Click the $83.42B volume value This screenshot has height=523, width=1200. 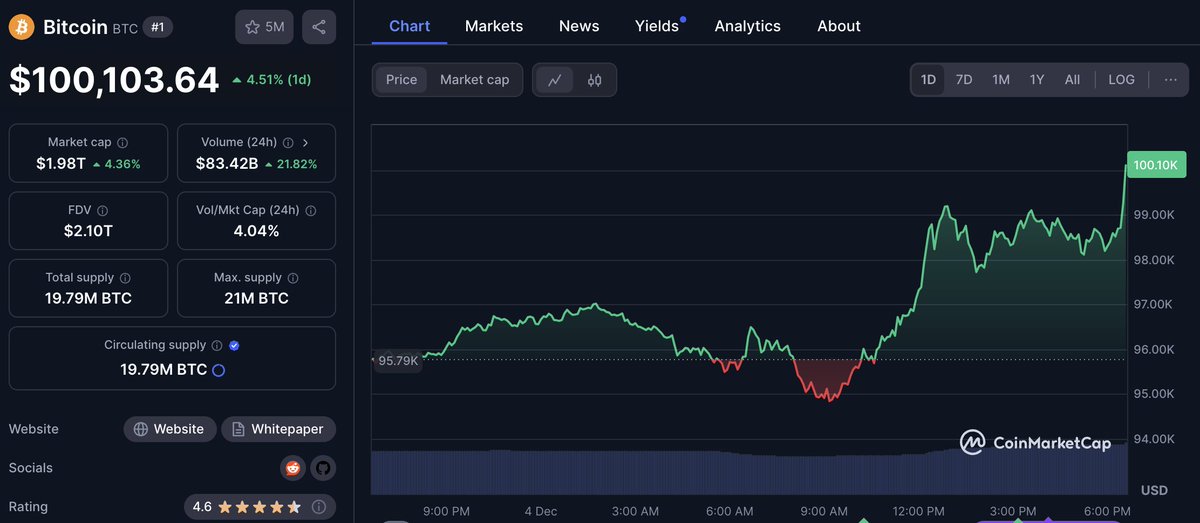[229, 163]
